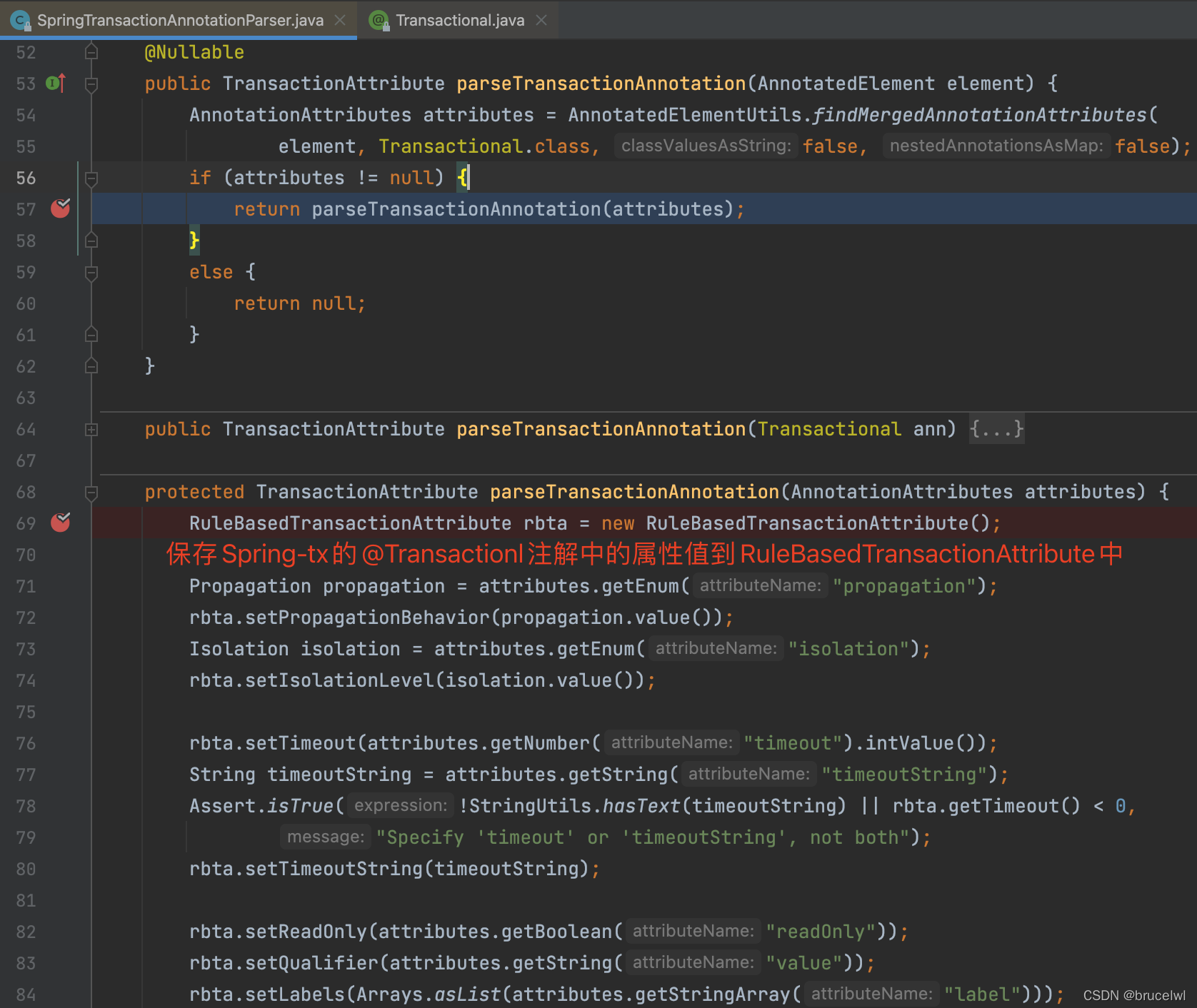Viewport: 1197px width, 1008px height.
Task: Expand the folded method at line 64
Action: [91, 430]
